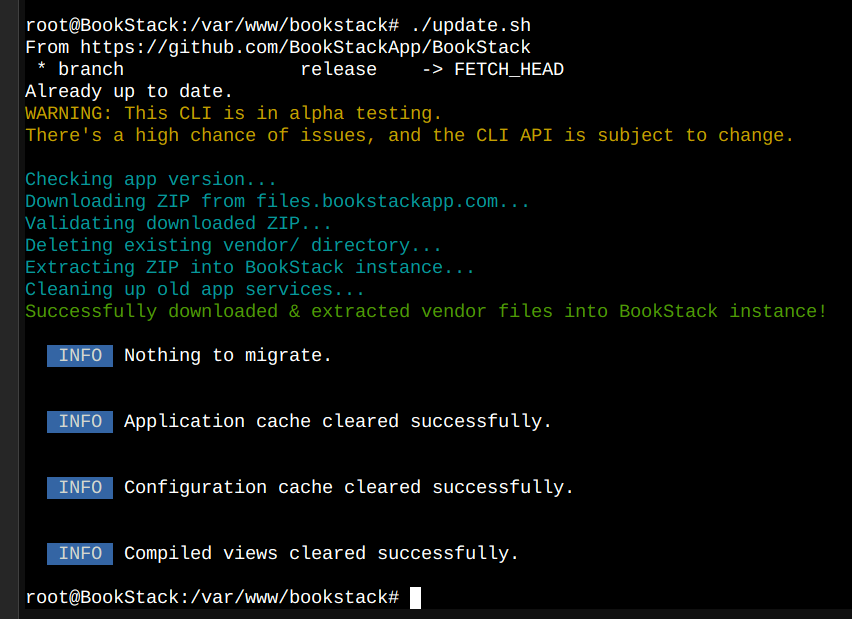Click the 'Already up to date.' line
This screenshot has width=852, height=619.
tap(129, 91)
